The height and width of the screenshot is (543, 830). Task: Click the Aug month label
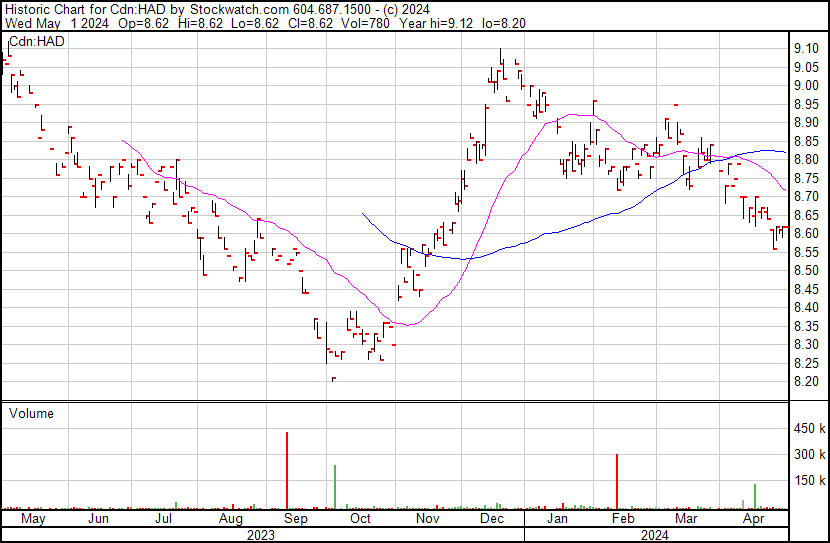[x=231, y=519]
